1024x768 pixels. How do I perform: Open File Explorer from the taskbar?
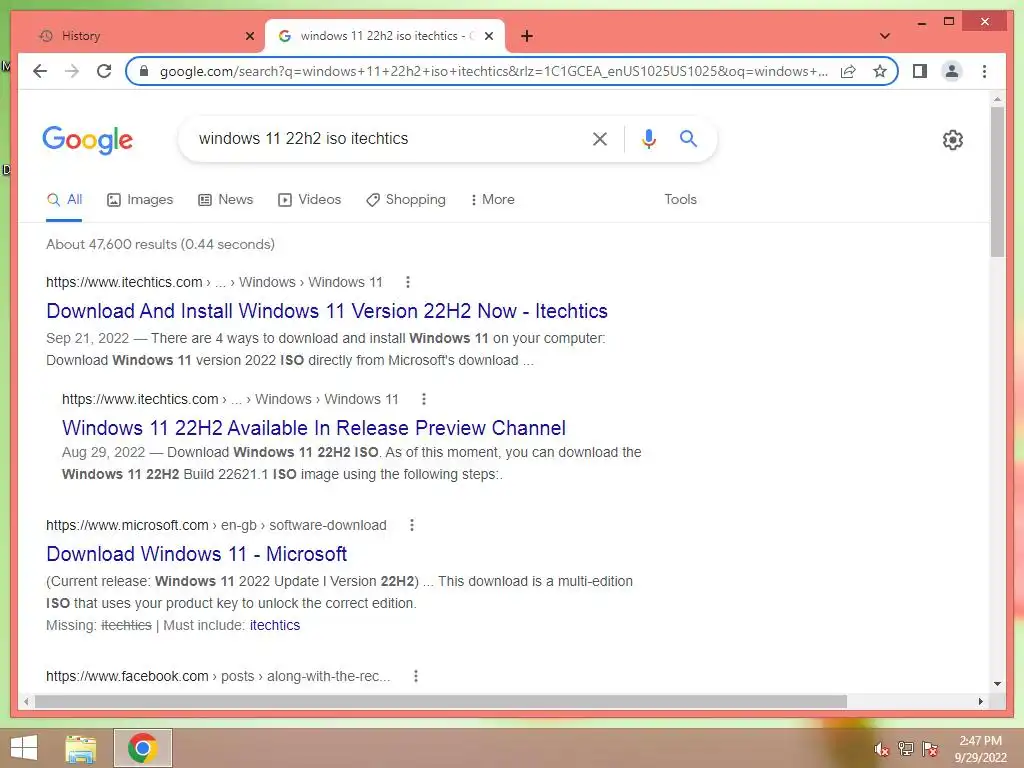(81, 748)
